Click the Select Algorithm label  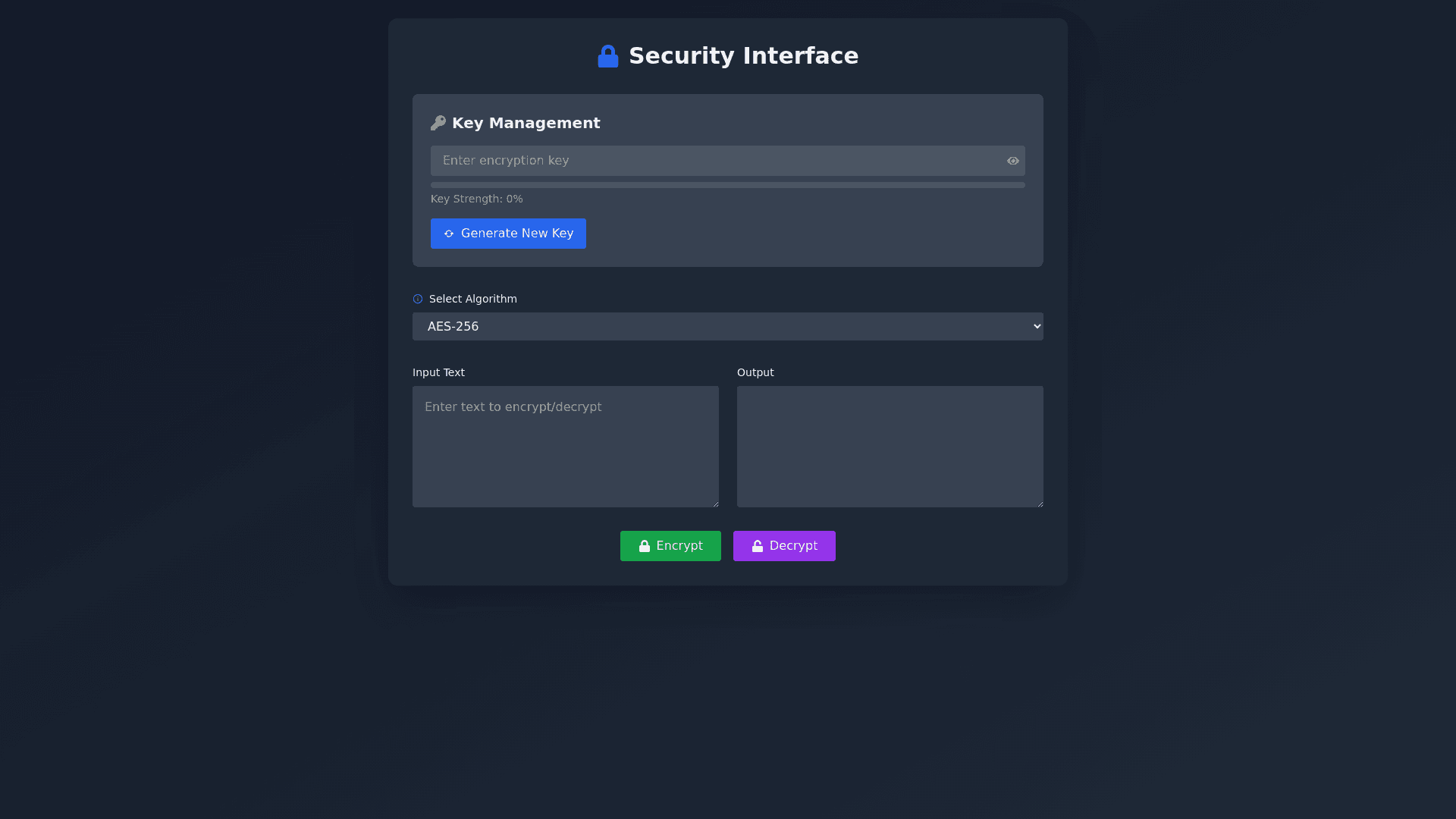point(472,300)
